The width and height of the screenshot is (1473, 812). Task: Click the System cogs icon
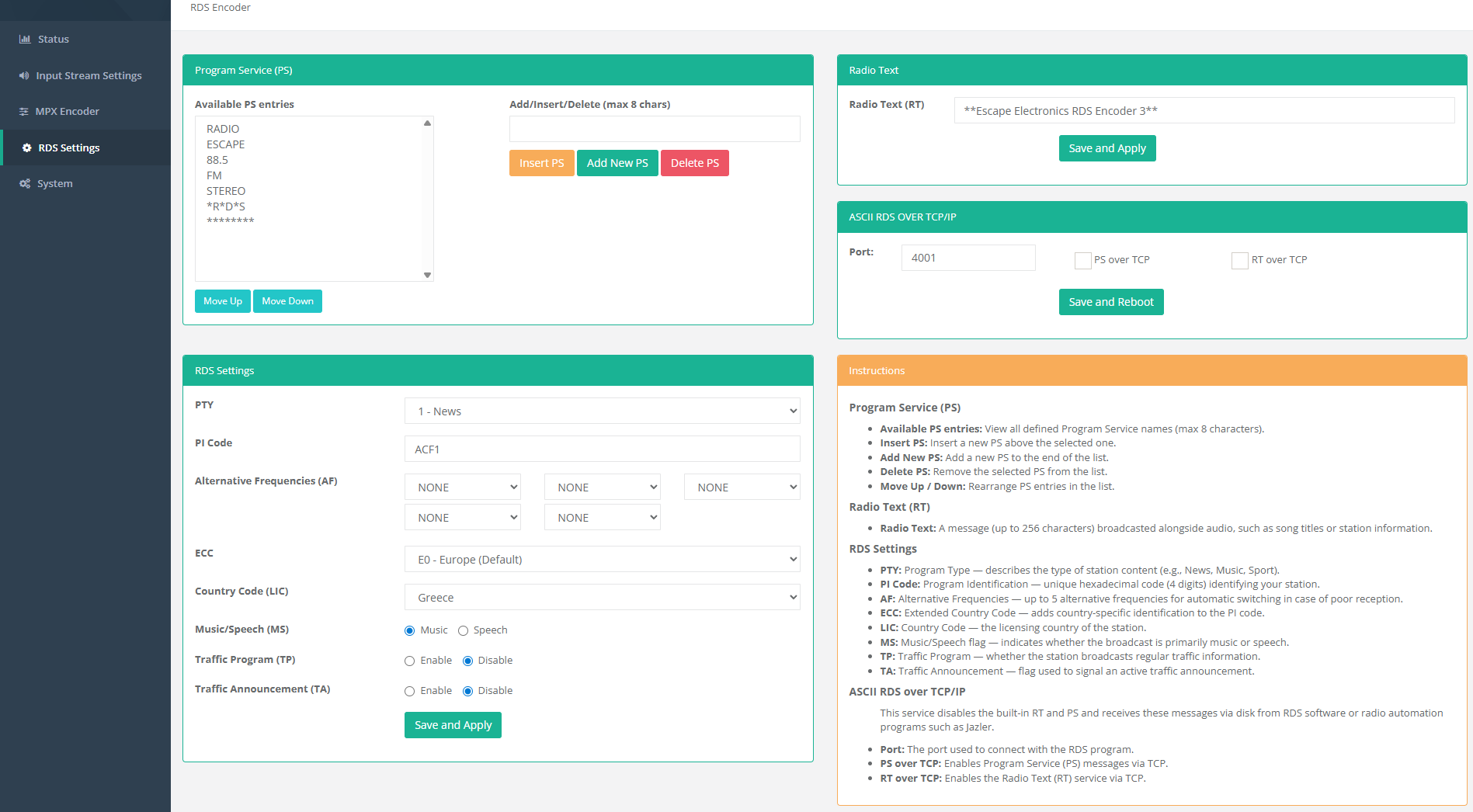coord(25,184)
